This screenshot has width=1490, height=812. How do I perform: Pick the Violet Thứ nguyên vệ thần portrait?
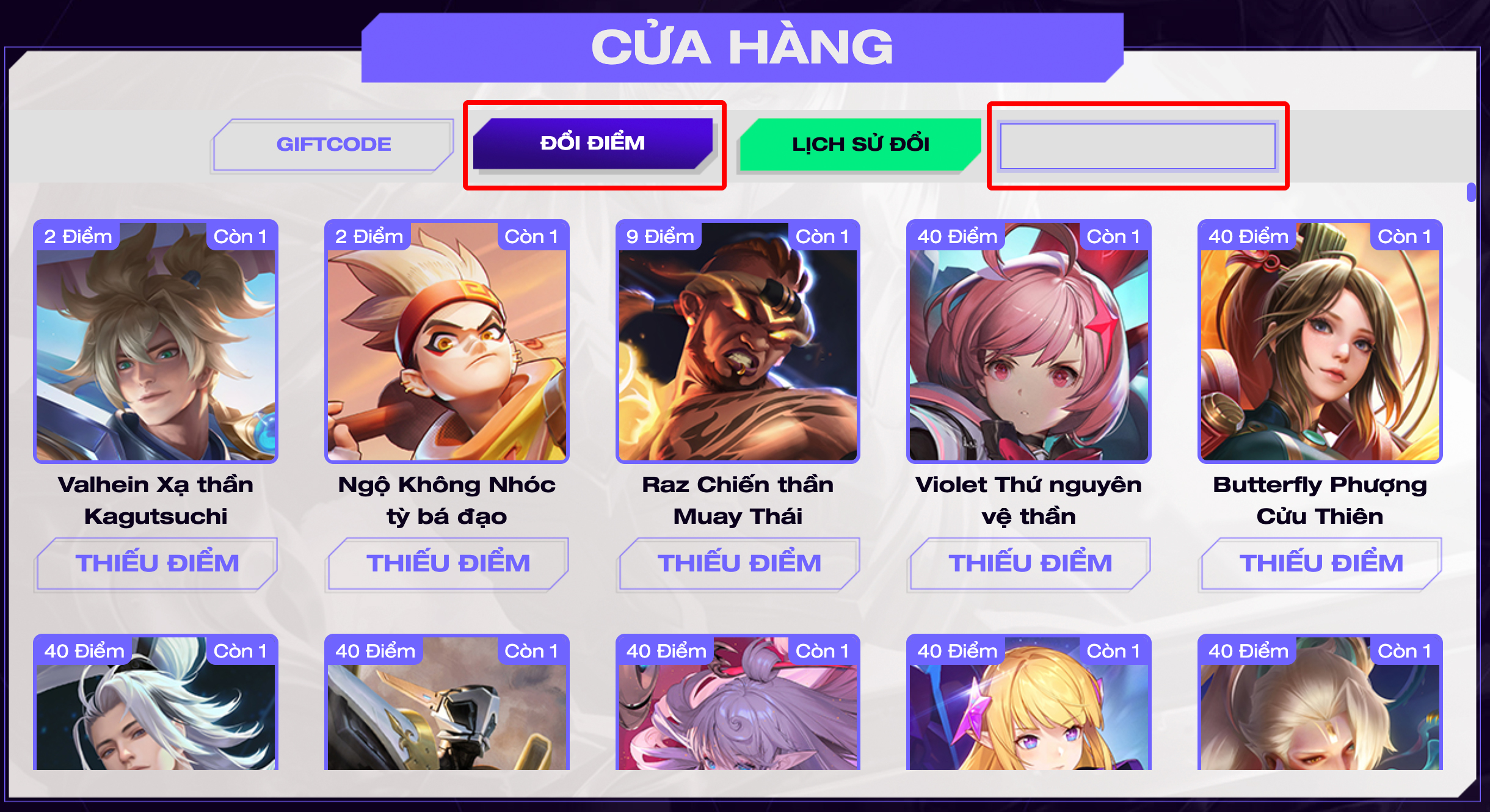1029,341
